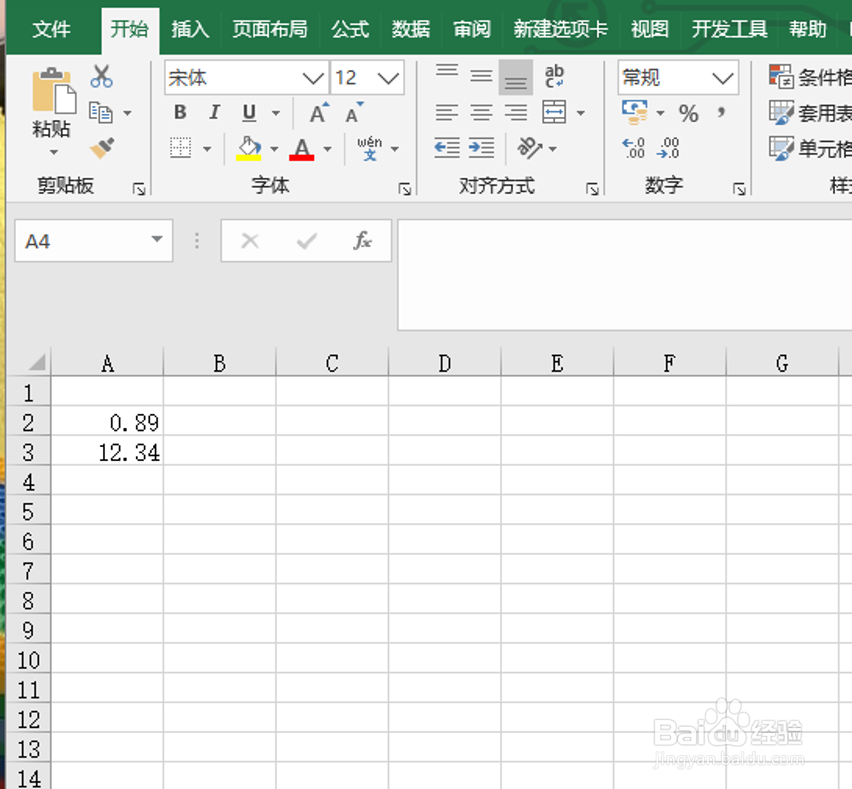Expand the borders dropdown arrow
Viewport: 852px width, 789px height.
[x=207, y=148]
